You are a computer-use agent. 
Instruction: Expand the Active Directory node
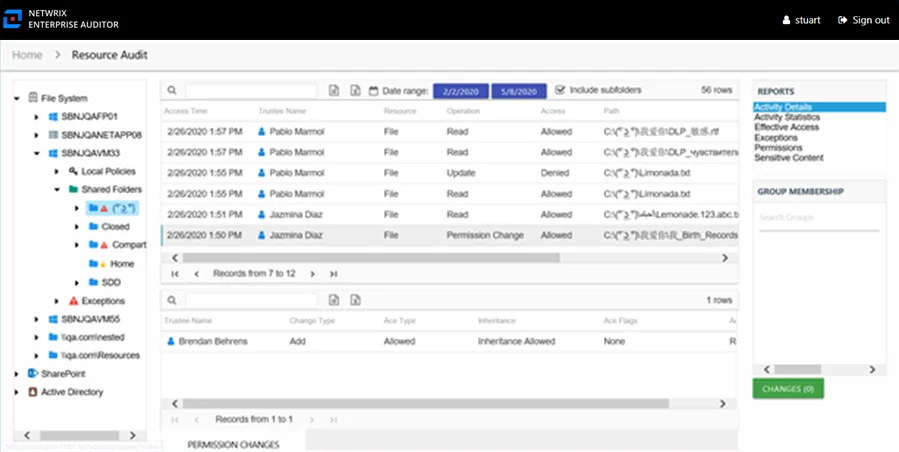coord(17,392)
